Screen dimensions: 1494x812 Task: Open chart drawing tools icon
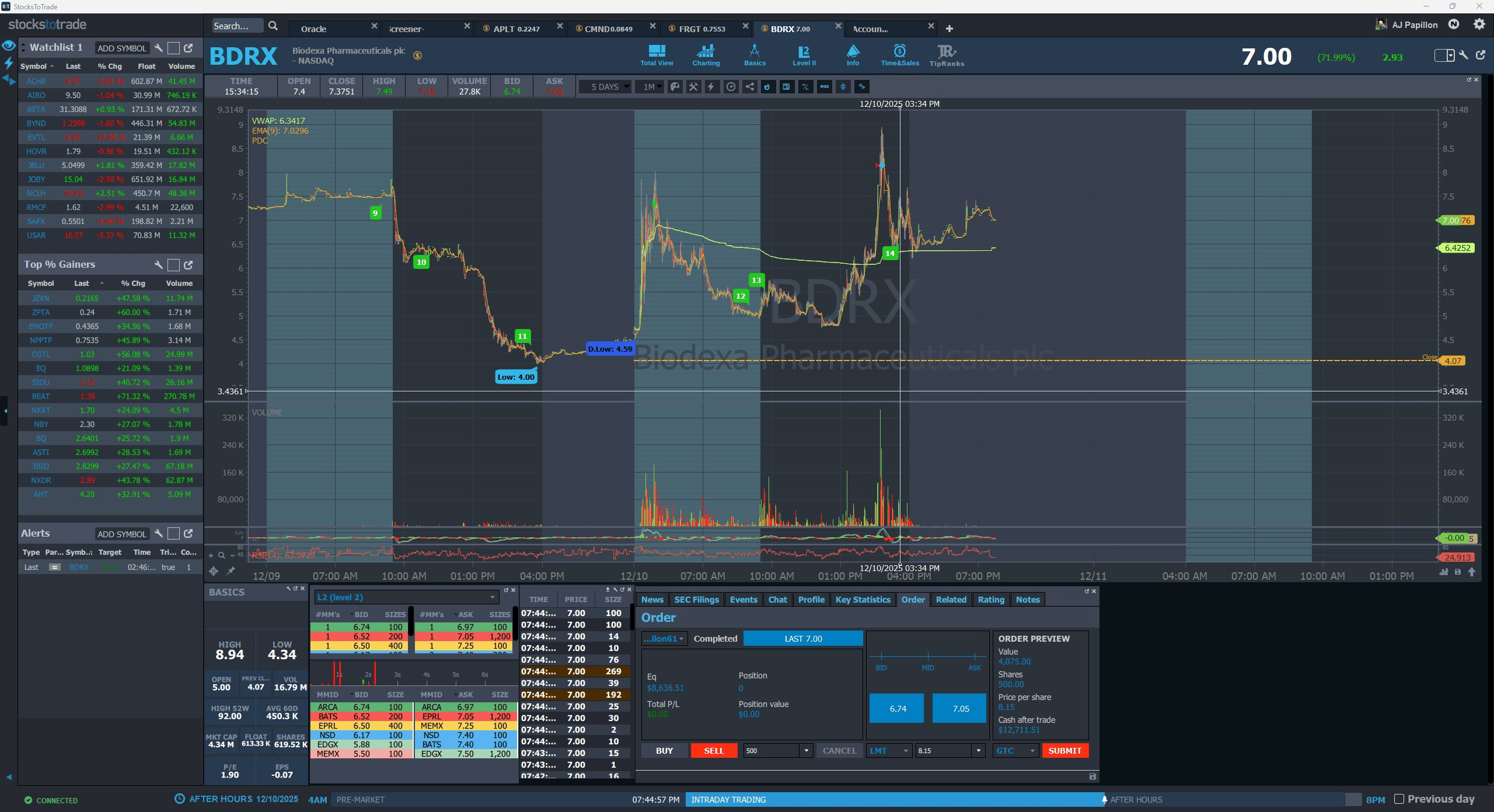tap(693, 87)
